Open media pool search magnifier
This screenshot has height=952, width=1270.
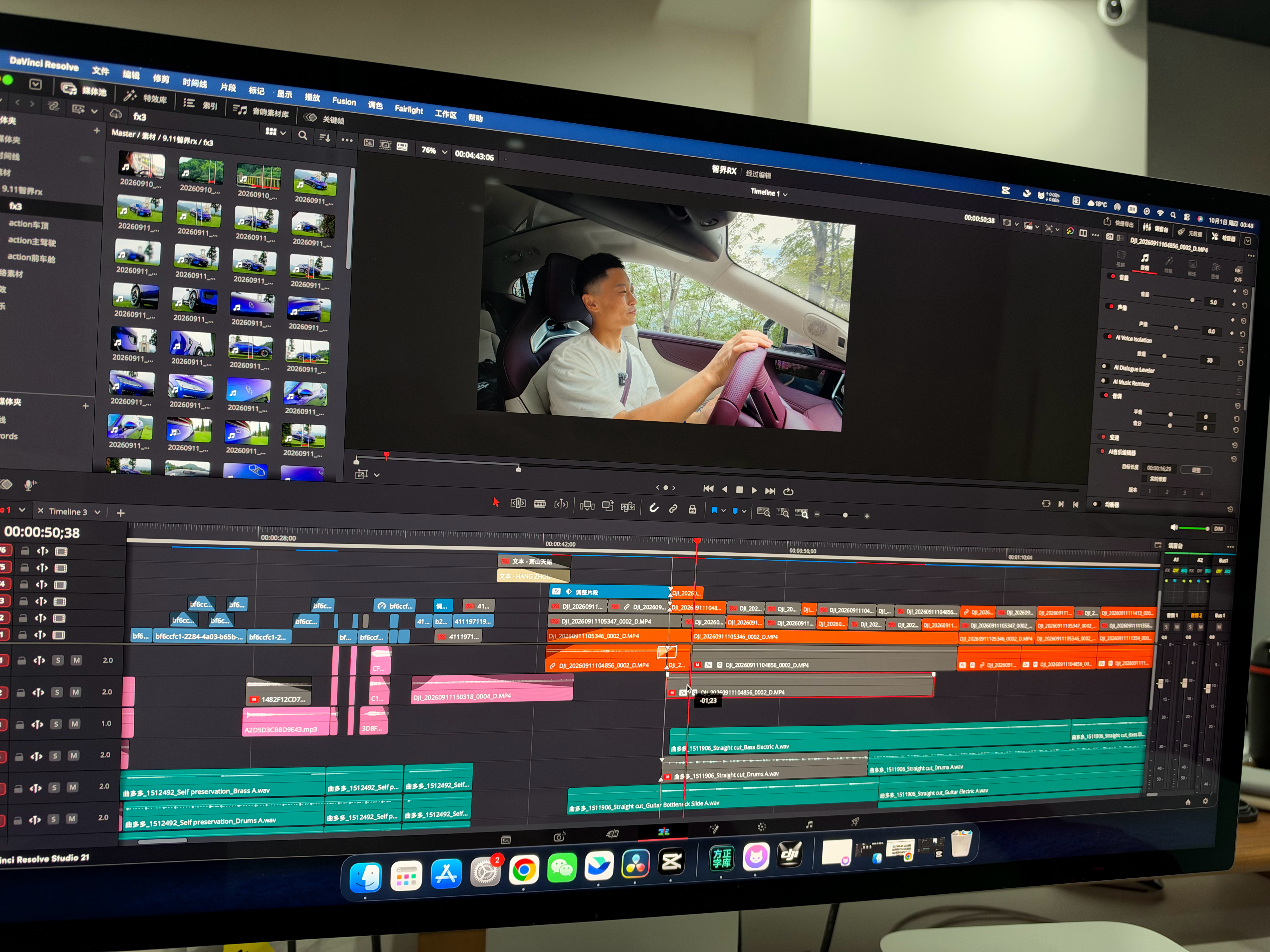[x=303, y=135]
